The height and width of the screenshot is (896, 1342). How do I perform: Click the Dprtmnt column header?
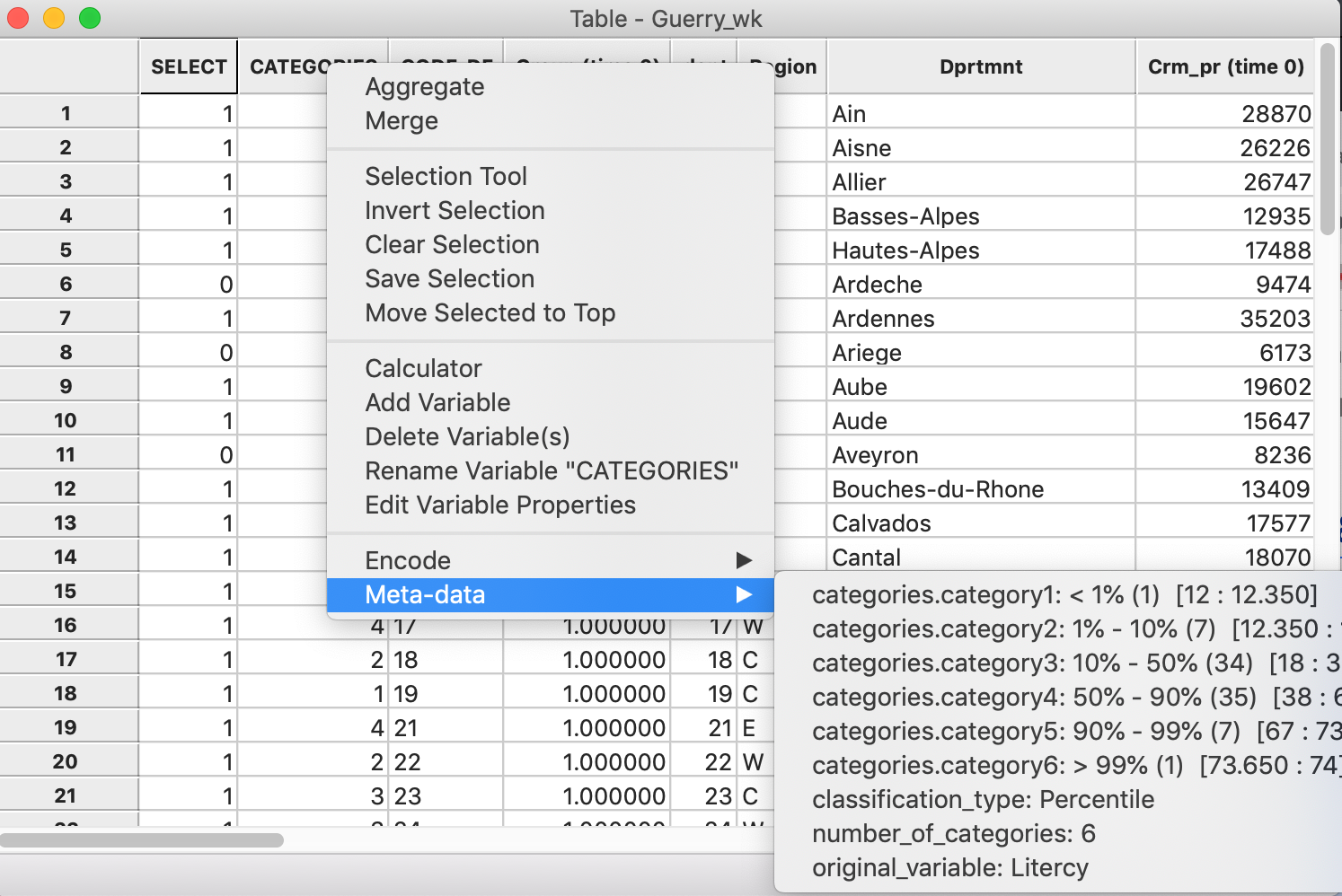tap(981, 66)
